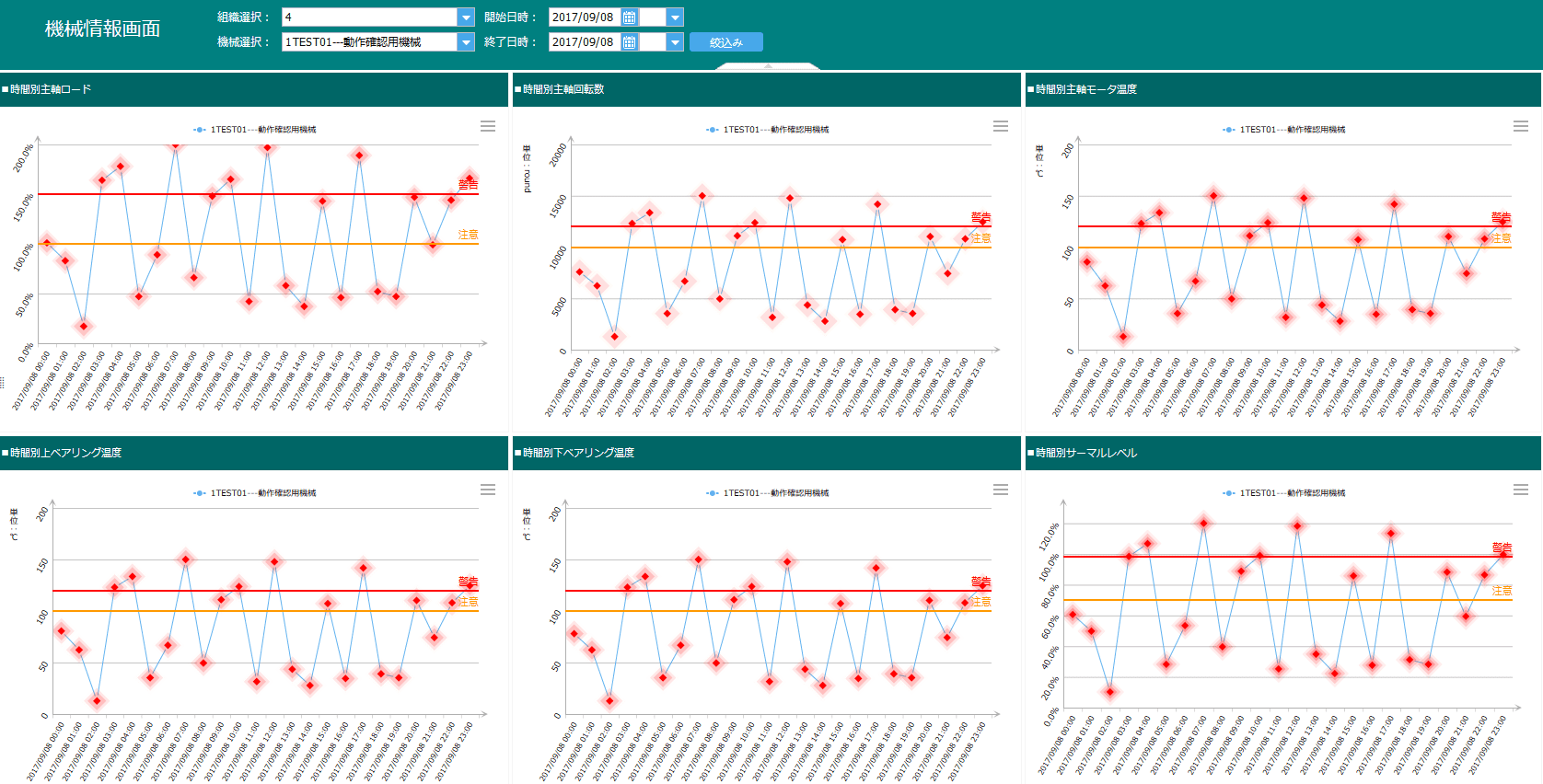Click 120.0% axis label in サーマルレベル chart
This screenshot has width=1543, height=784.
1050,536
